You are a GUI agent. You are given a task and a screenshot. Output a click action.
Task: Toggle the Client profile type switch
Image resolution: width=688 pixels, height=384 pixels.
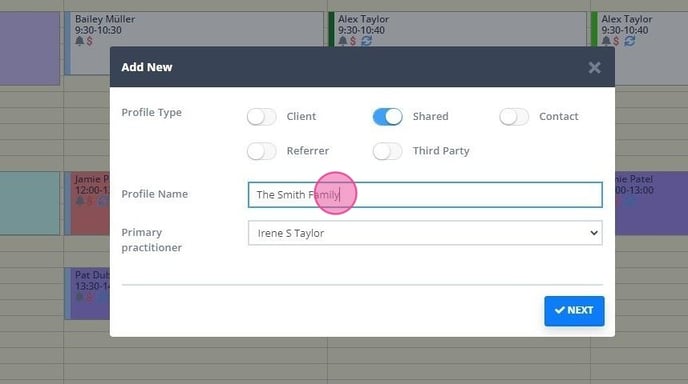(262, 117)
